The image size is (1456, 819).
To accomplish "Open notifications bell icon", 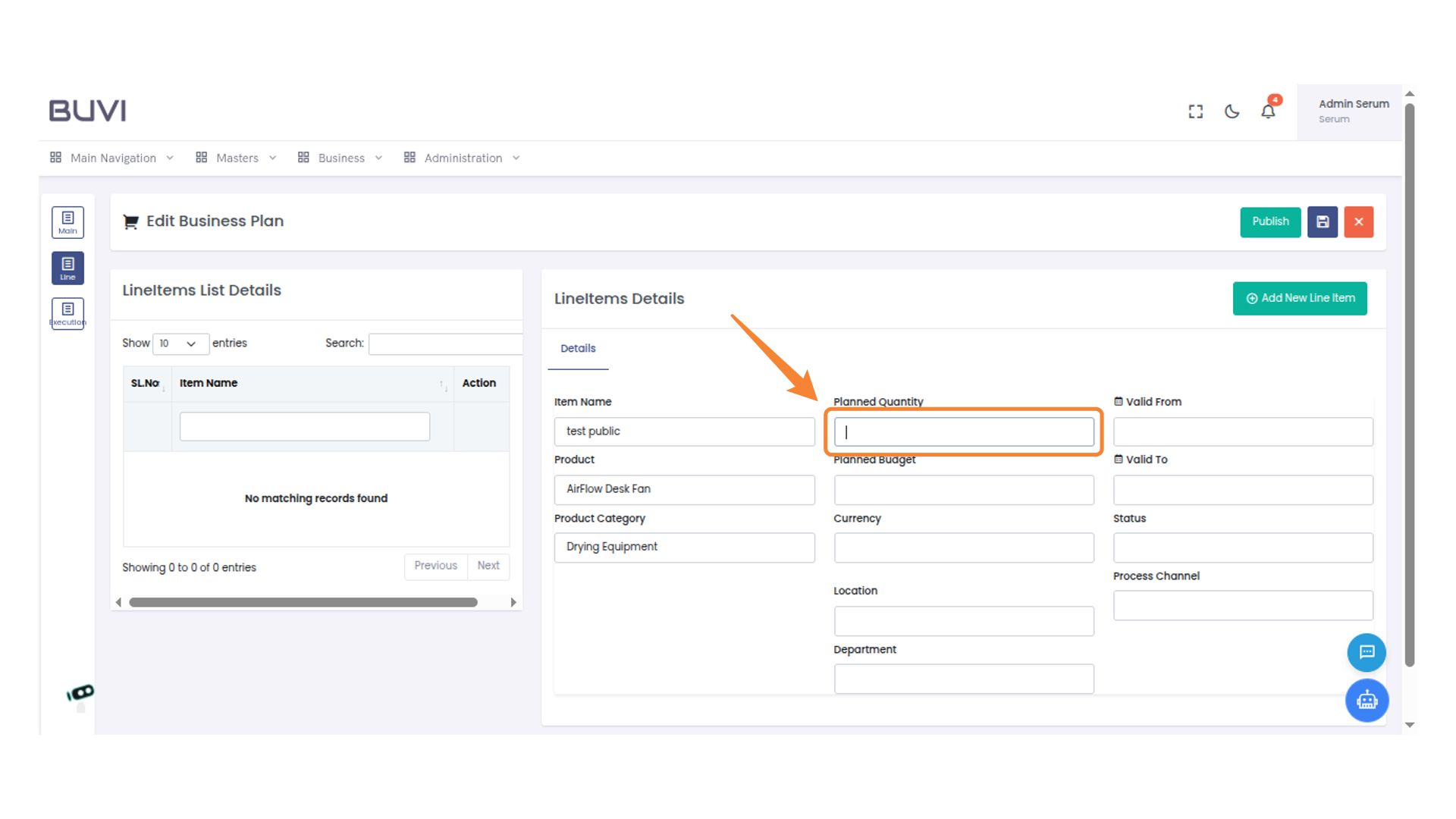I will tap(1268, 111).
